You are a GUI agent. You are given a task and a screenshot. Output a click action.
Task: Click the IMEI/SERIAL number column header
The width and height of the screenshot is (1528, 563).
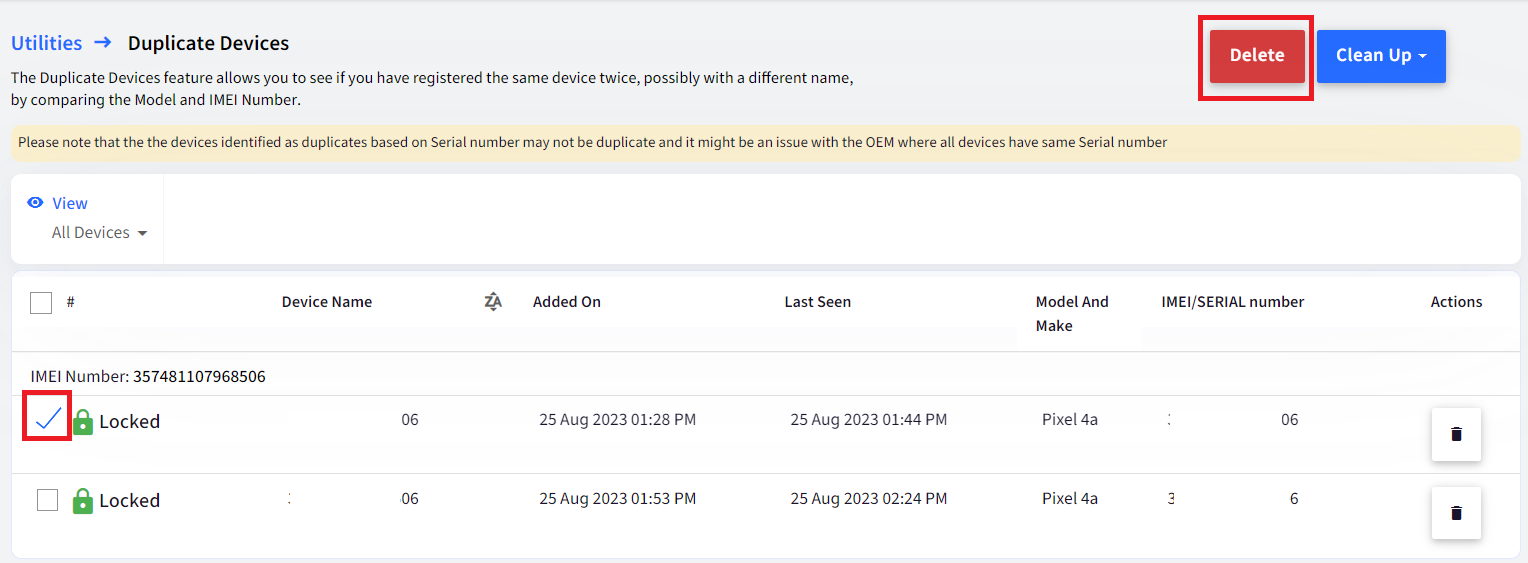(x=1233, y=302)
